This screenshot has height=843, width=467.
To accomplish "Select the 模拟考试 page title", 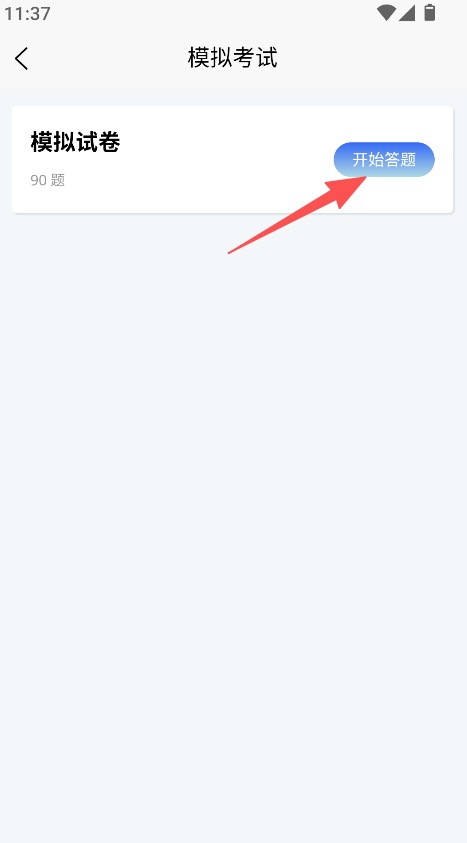I will [x=233, y=58].
